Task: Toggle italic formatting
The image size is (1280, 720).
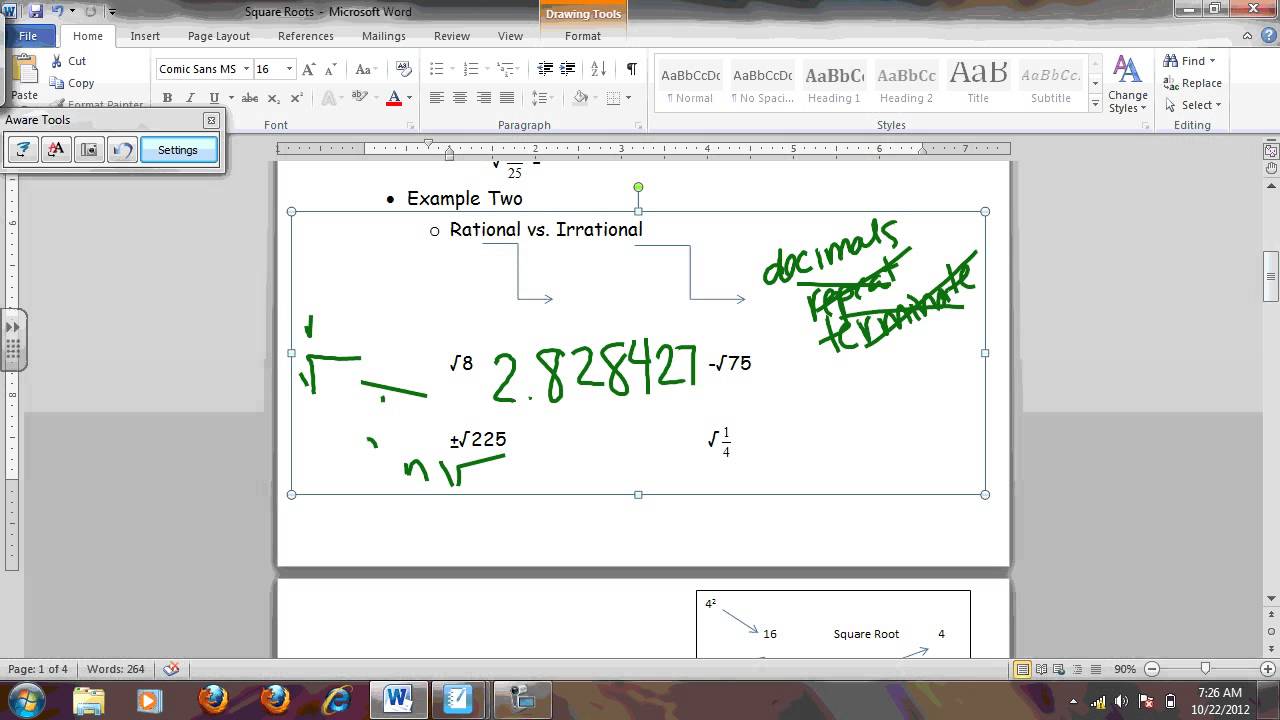Action: tap(190, 98)
